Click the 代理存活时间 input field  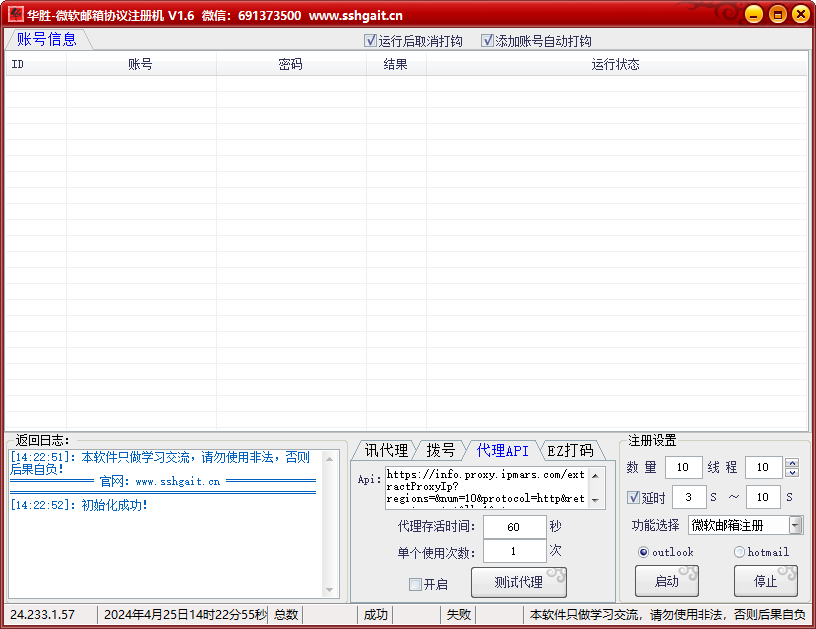point(514,527)
